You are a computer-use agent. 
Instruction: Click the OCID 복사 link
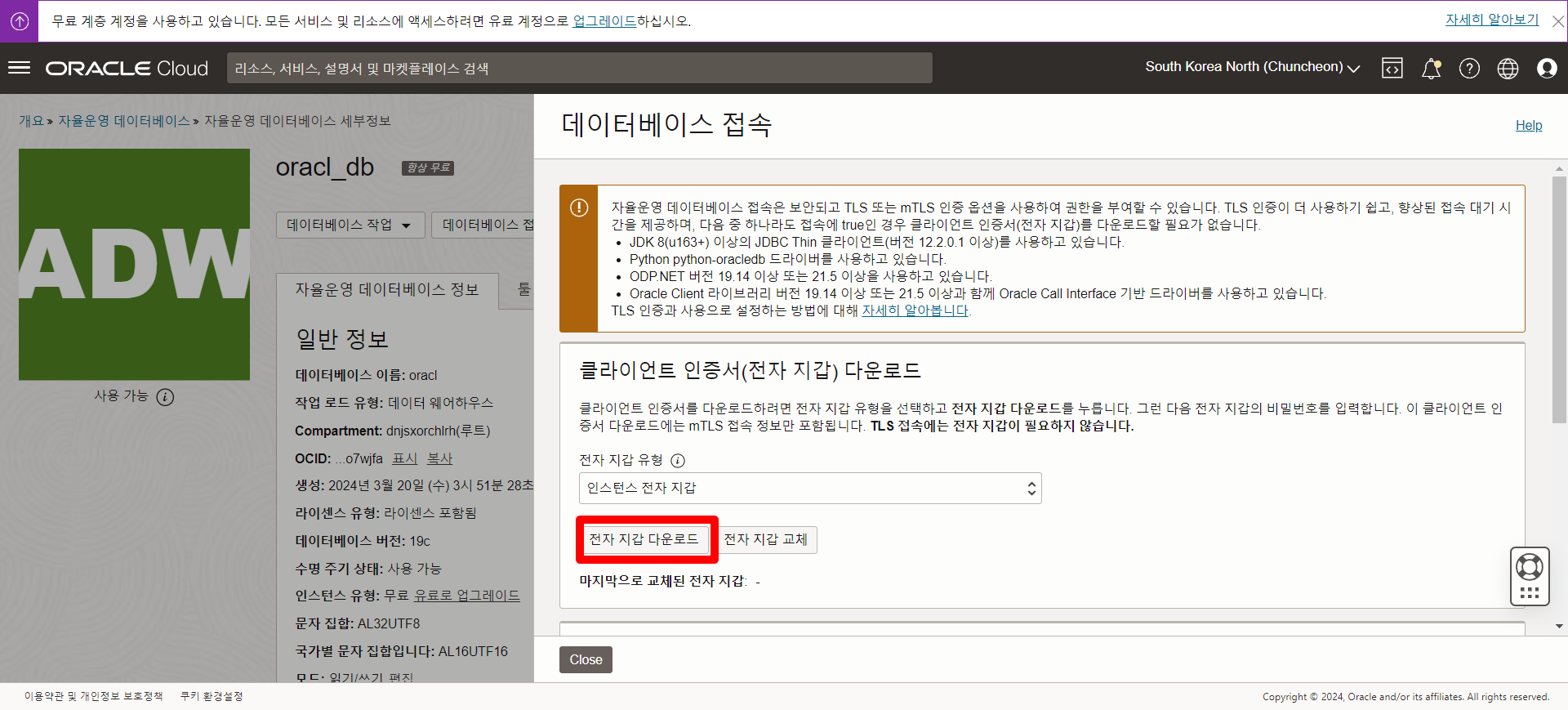[x=439, y=459]
